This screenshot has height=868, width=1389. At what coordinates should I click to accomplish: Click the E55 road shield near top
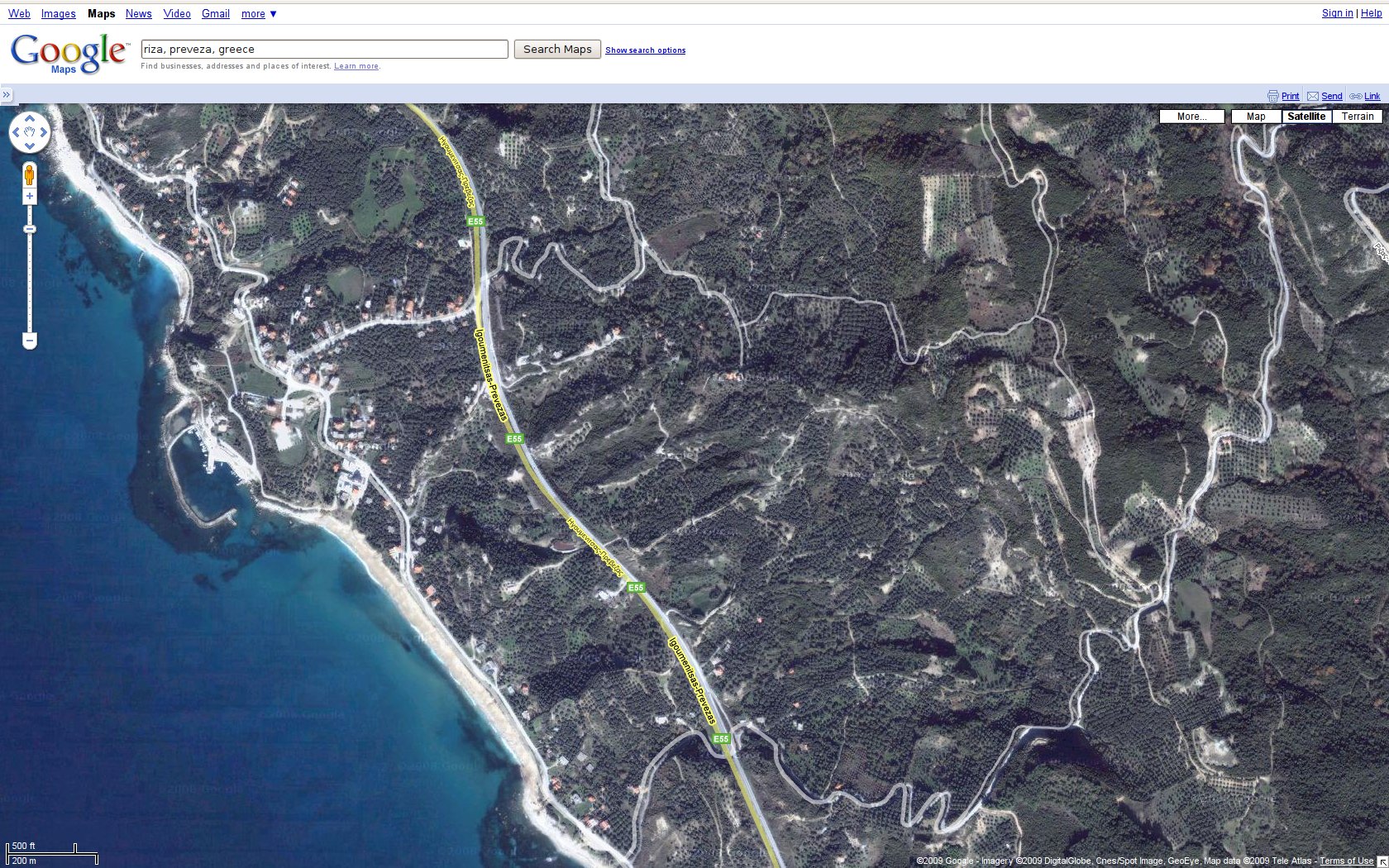click(x=475, y=222)
